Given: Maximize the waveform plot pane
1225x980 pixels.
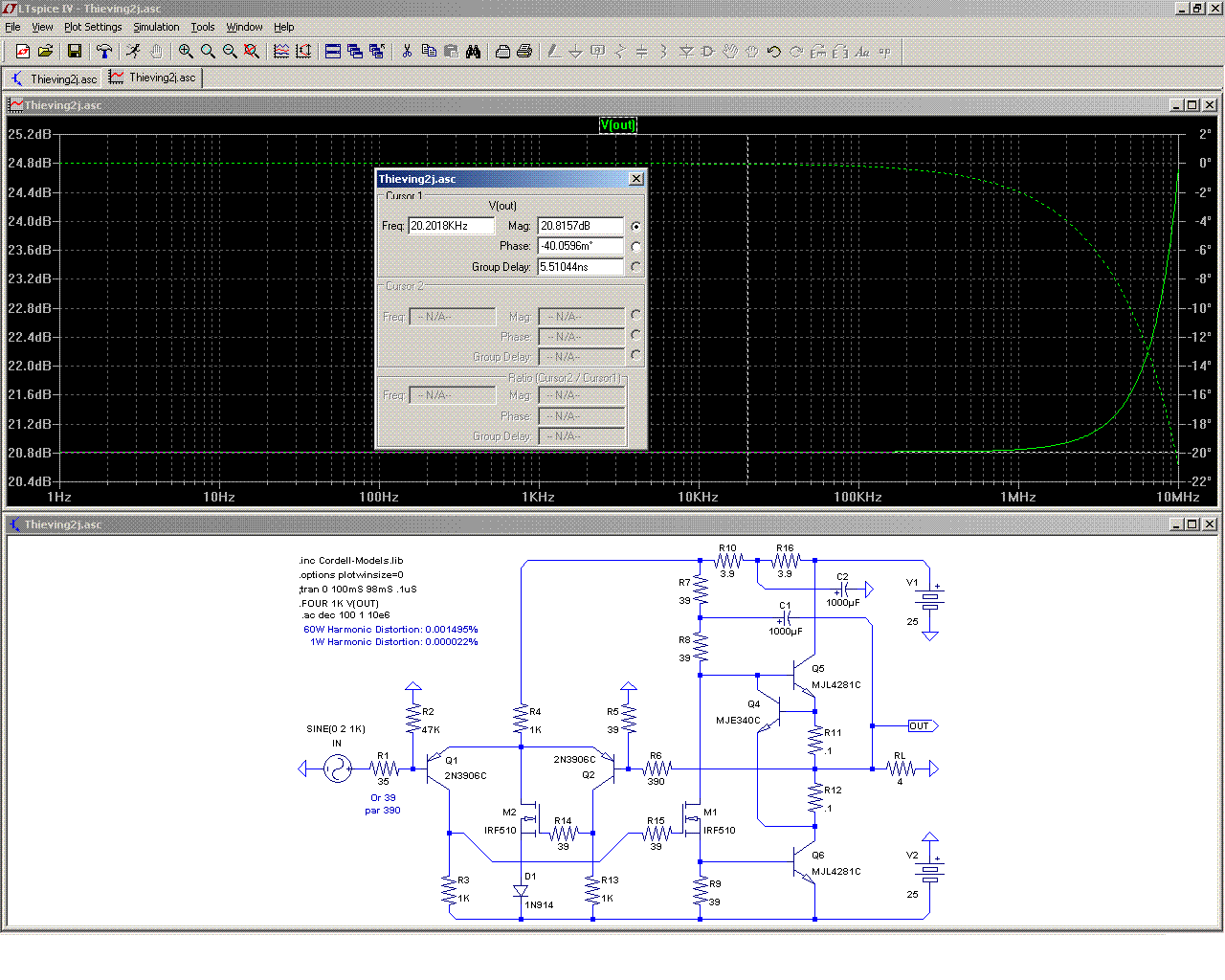Looking at the screenshot, I should tap(1192, 105).
